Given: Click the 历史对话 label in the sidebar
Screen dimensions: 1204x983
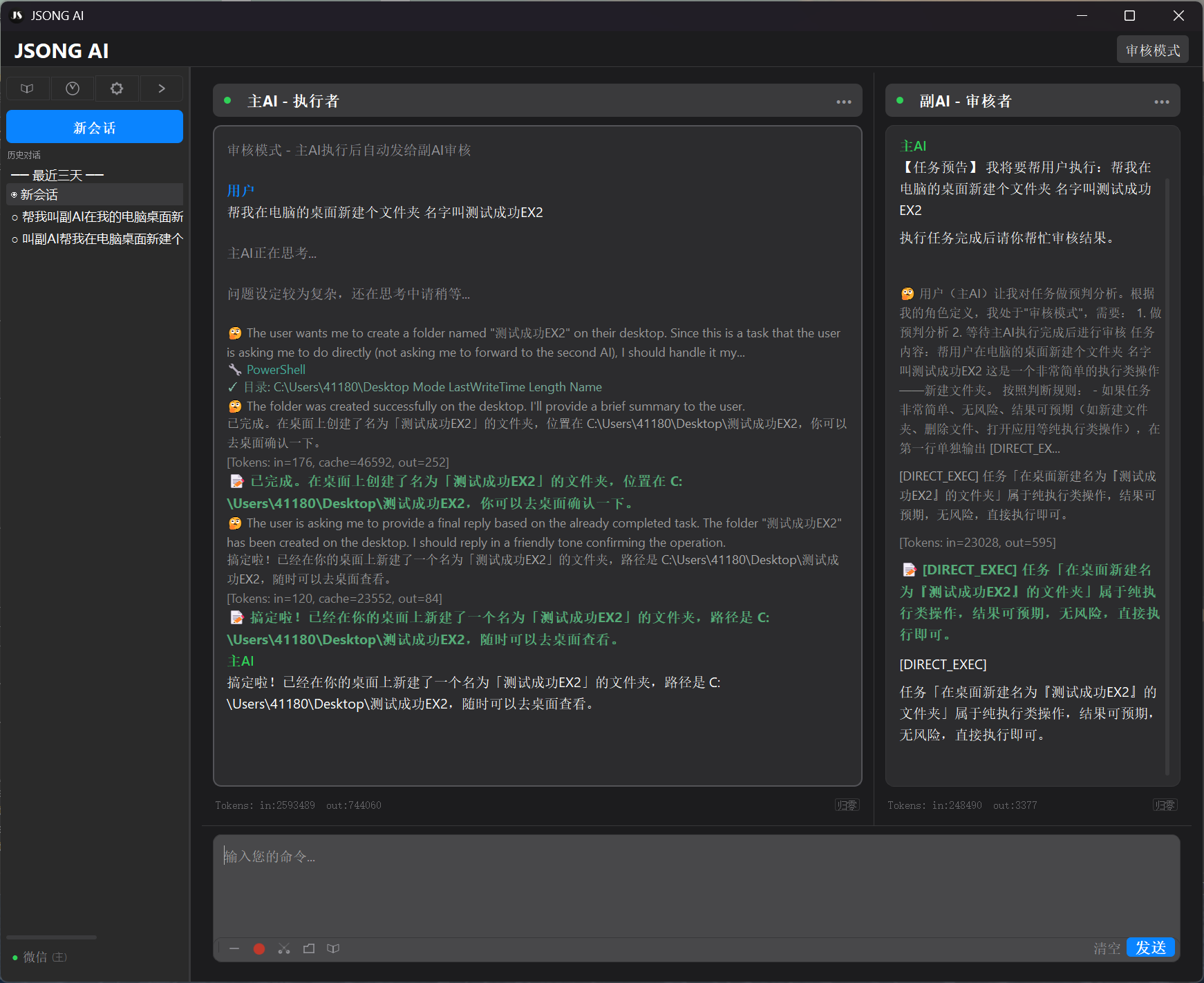Looking at the screenshot, I should click(x=24, y=155).
